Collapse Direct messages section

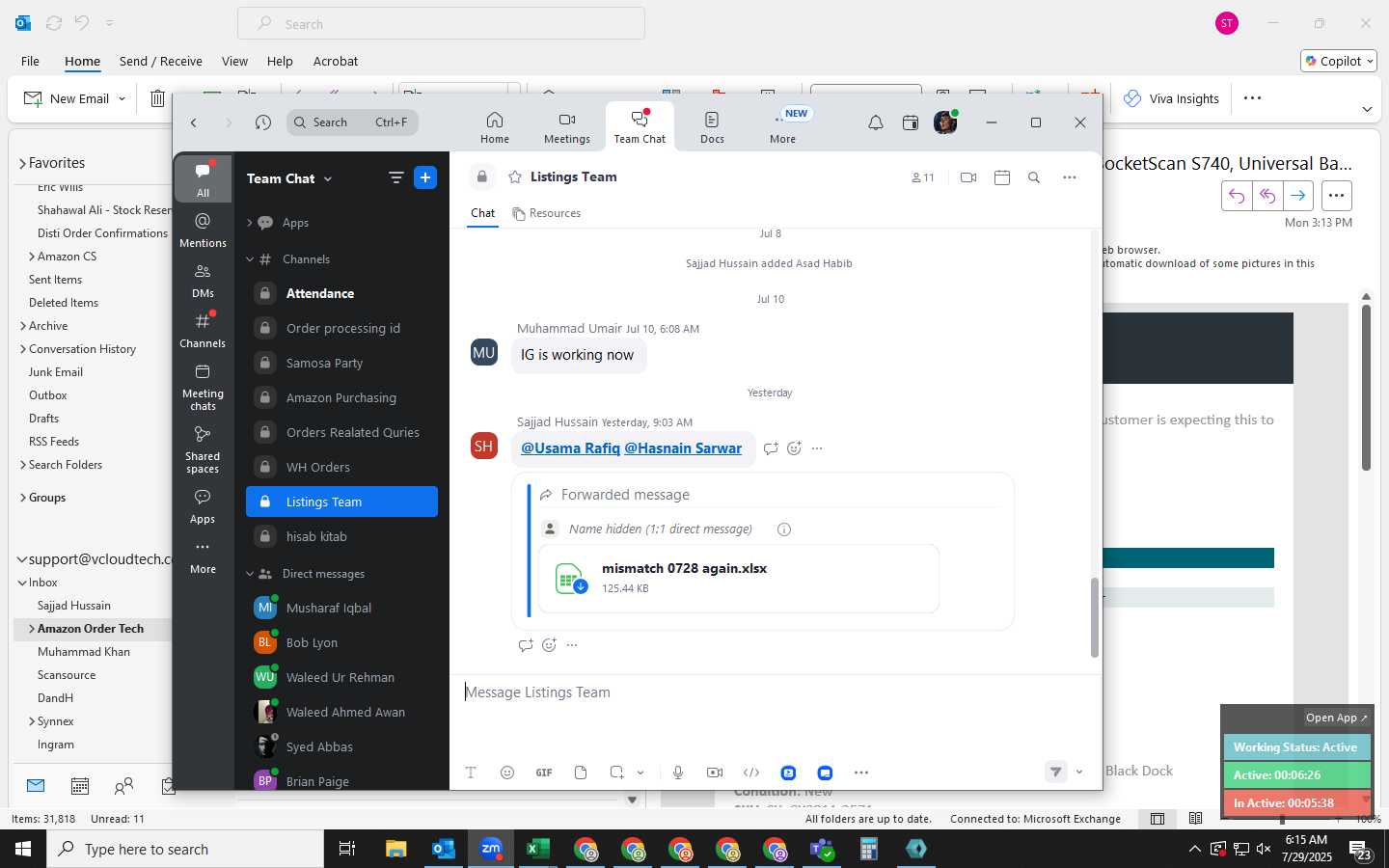[x=249, y=574]
